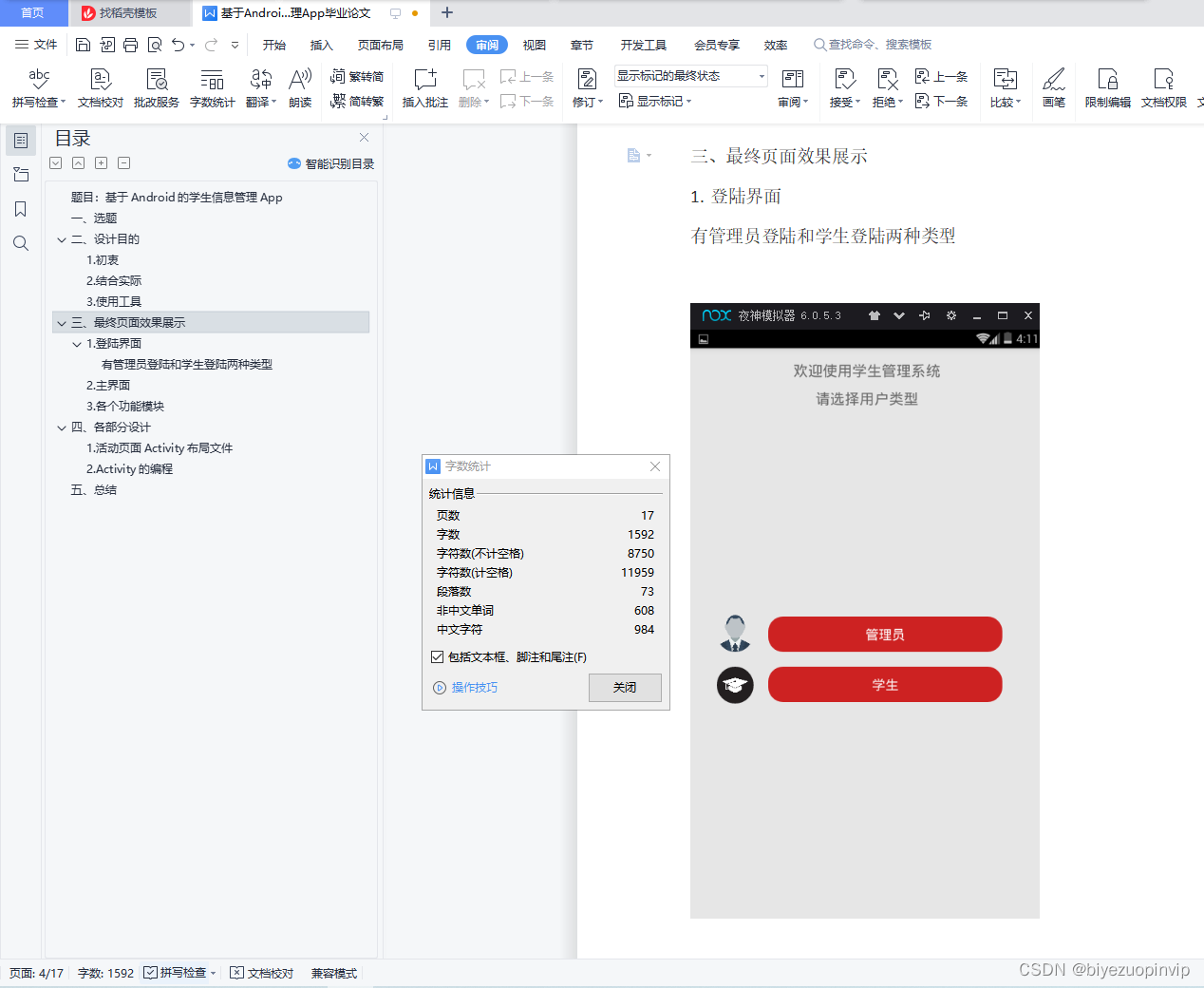The width and height of the screenshot is (1204, 988).
Task: Click the 管理员 red button in emulator
Action: pyautogui.click(x=885, y=635)
